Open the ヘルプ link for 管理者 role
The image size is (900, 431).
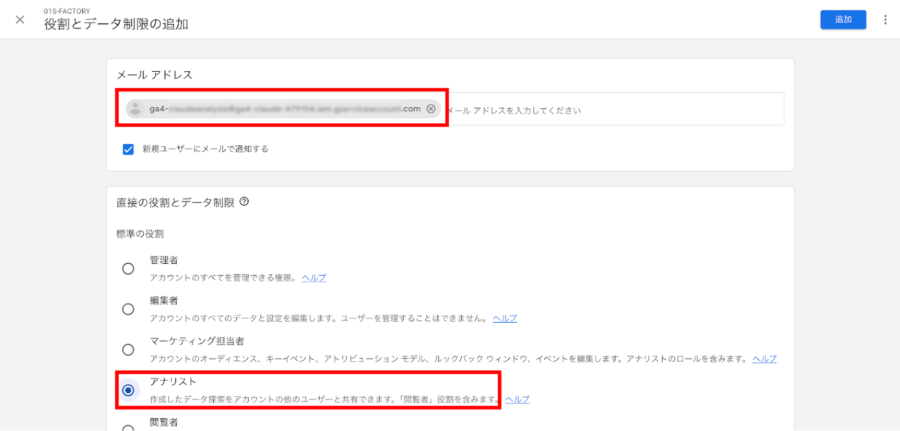point(313,277)
